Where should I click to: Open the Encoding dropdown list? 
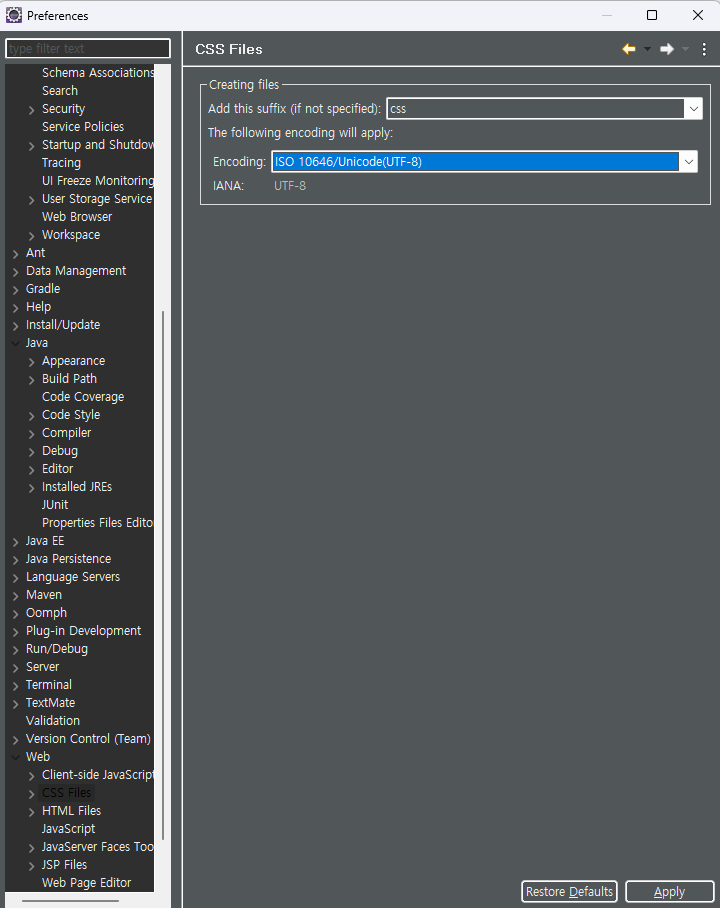[x=689, y=162]
